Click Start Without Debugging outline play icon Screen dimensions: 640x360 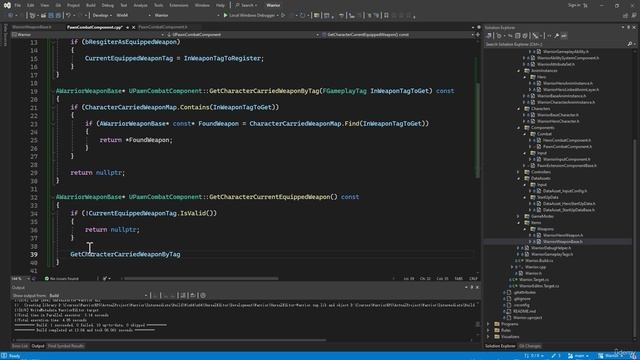tap(283, 15)
